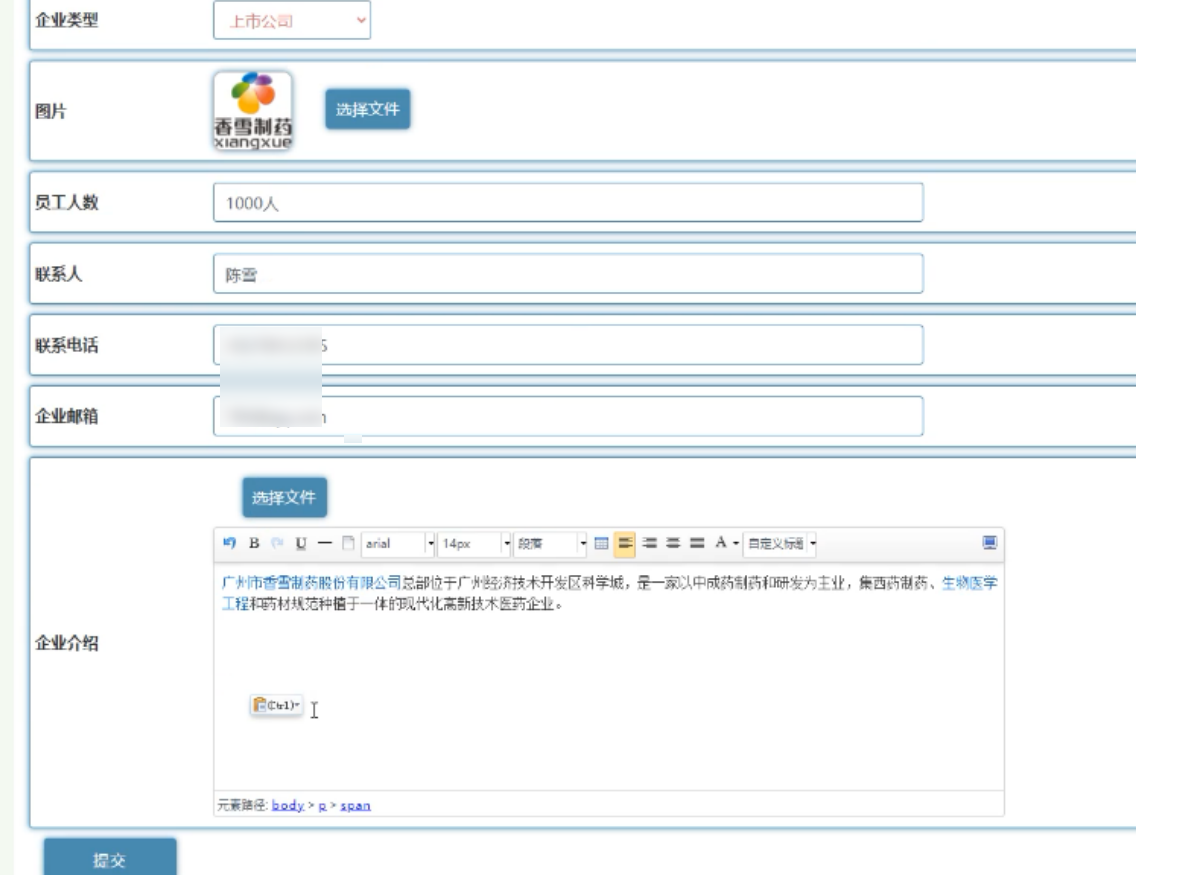
Task: Click the body link in the element path
Action: click(x=287, y=805)
